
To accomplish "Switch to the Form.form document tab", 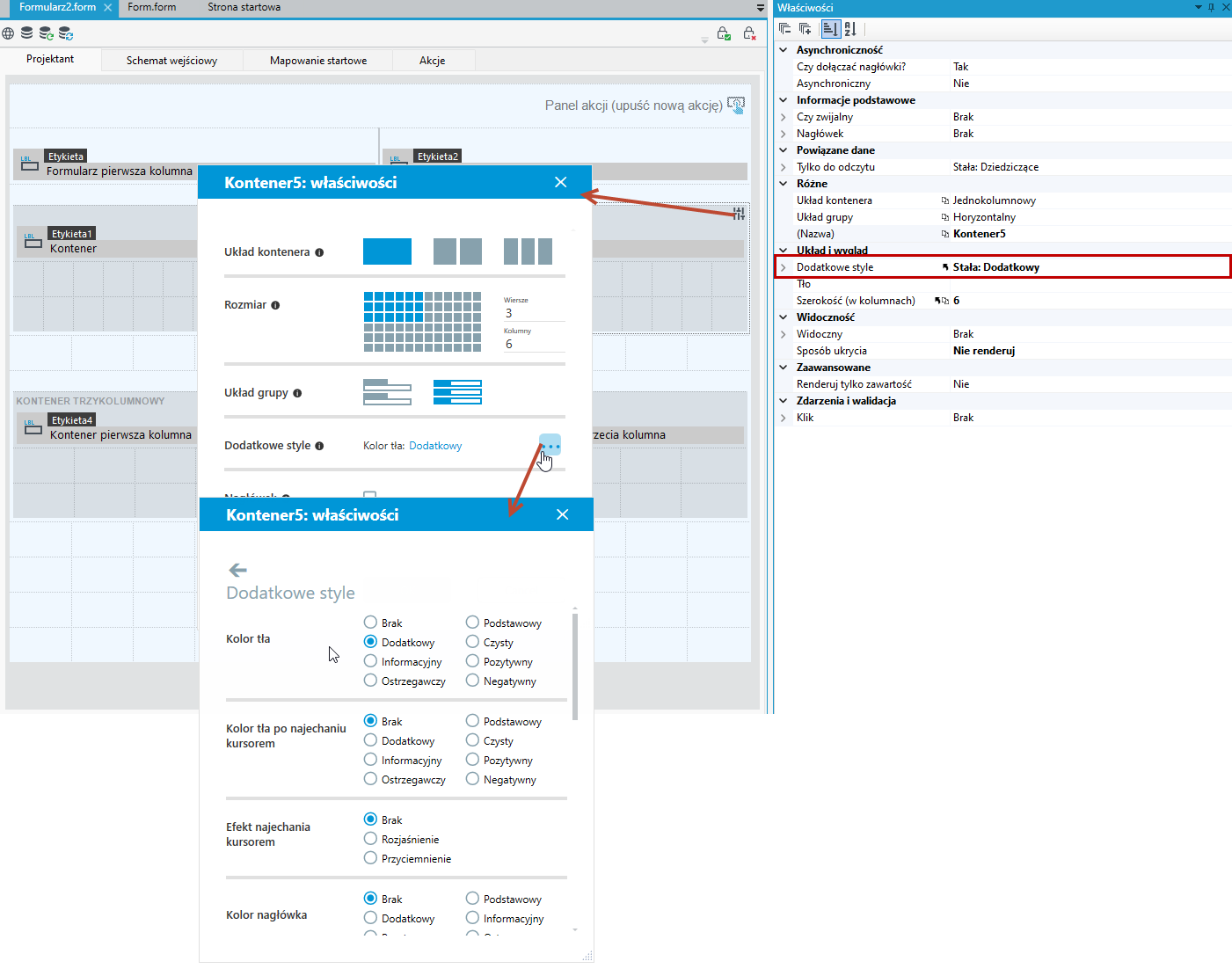I will 152,7.
